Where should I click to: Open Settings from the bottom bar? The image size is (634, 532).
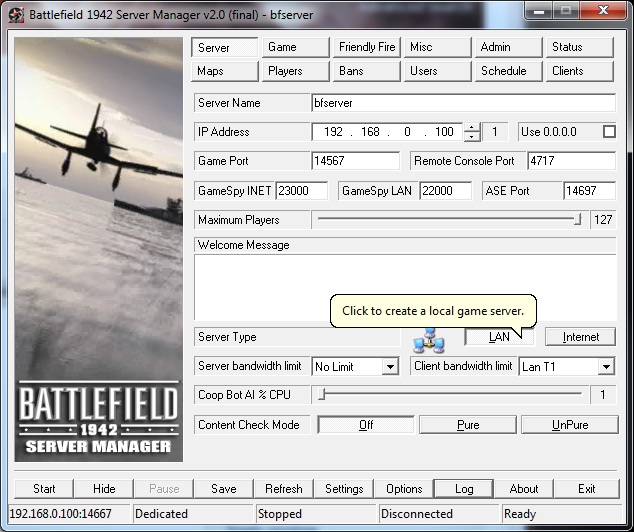[344, 489]
